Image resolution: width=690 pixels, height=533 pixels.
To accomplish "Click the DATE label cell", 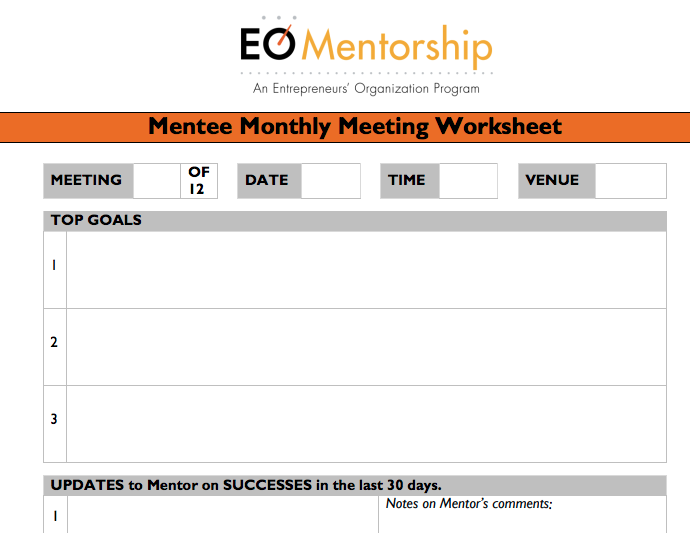I will pyautogui.click(x=269, y=181).
